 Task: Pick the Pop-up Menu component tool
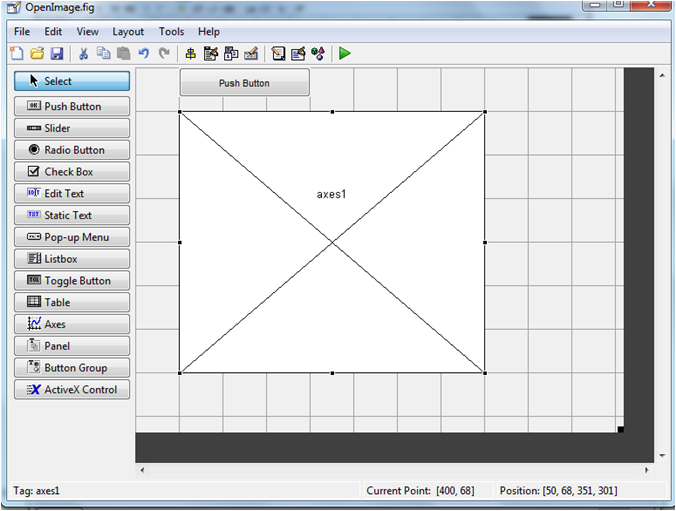click(72, 237)
